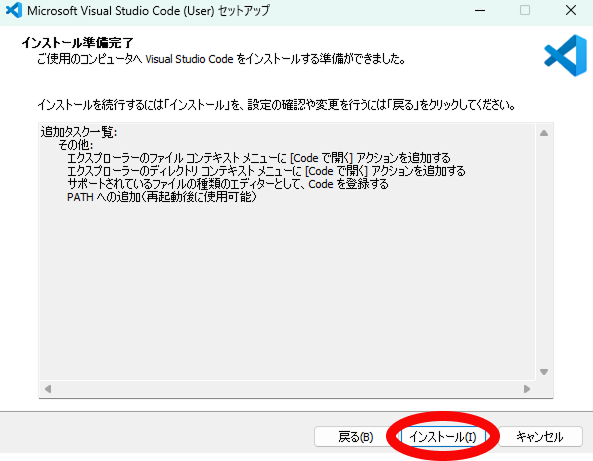593x461 pixels.
Task: Start installation with インストール(I) button
Action: pyautogui.click(x=443, y=437)
